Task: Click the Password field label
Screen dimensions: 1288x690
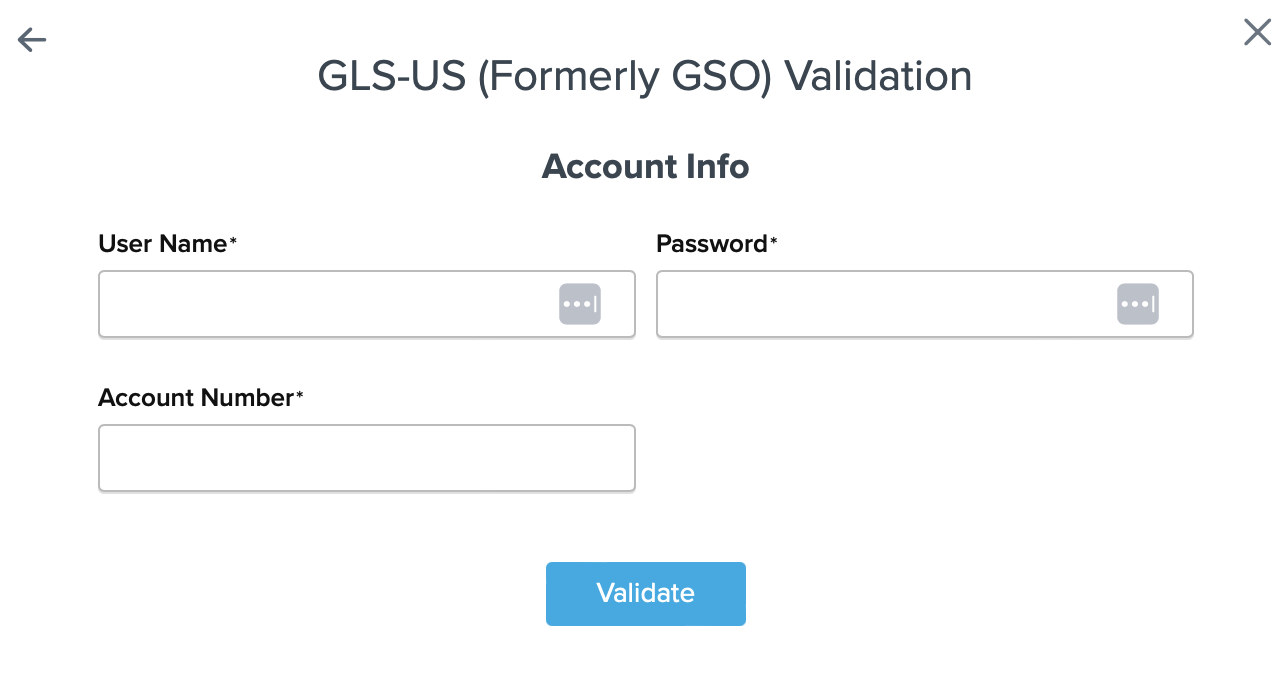Action: [711, 243]
